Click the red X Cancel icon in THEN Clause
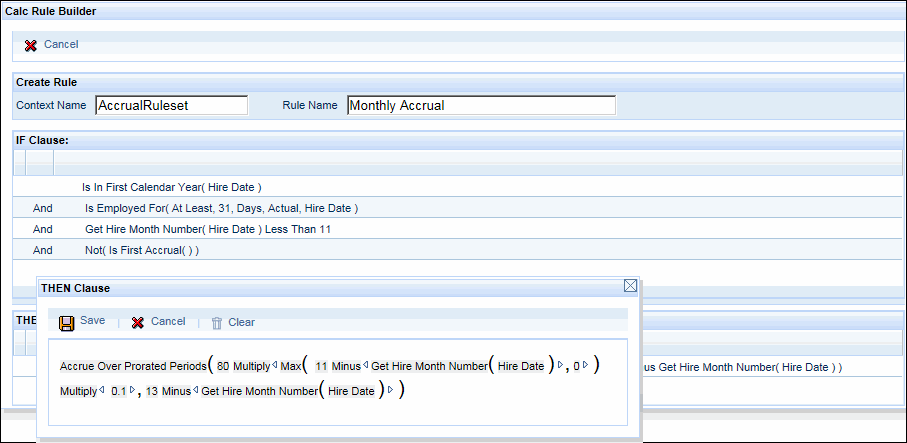 tap(138, 322)
